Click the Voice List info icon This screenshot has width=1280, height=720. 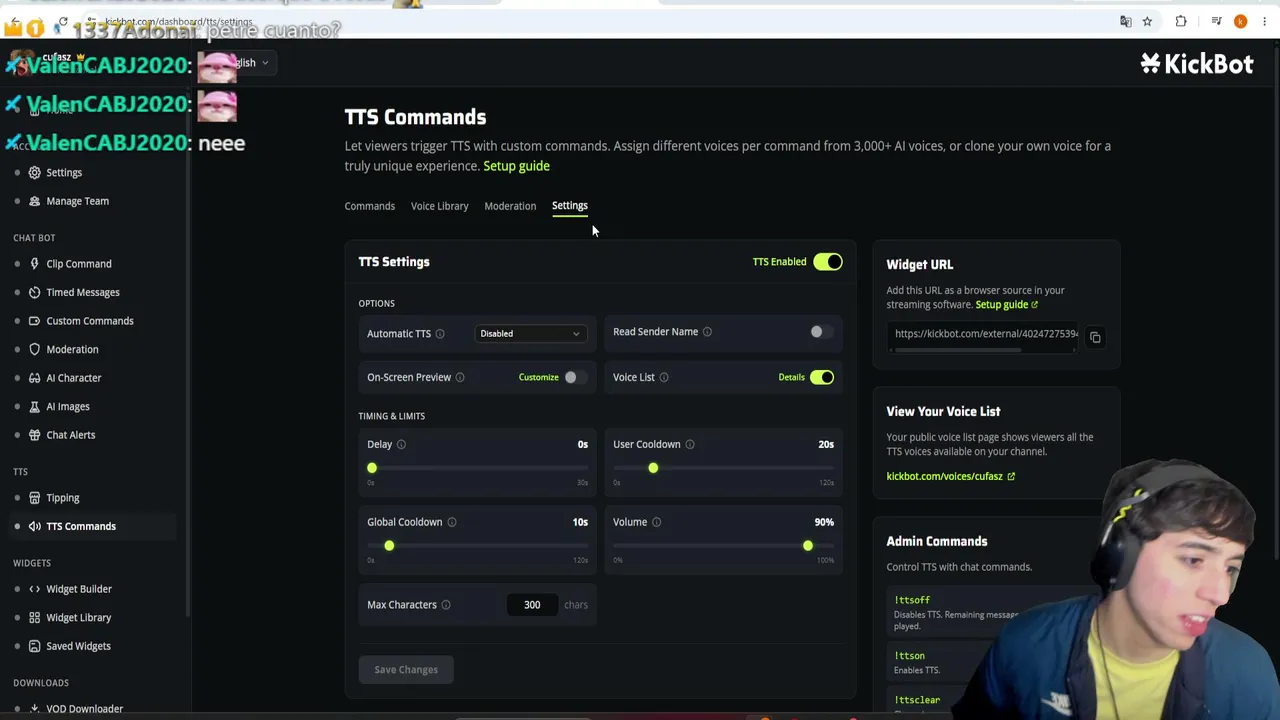664,377
